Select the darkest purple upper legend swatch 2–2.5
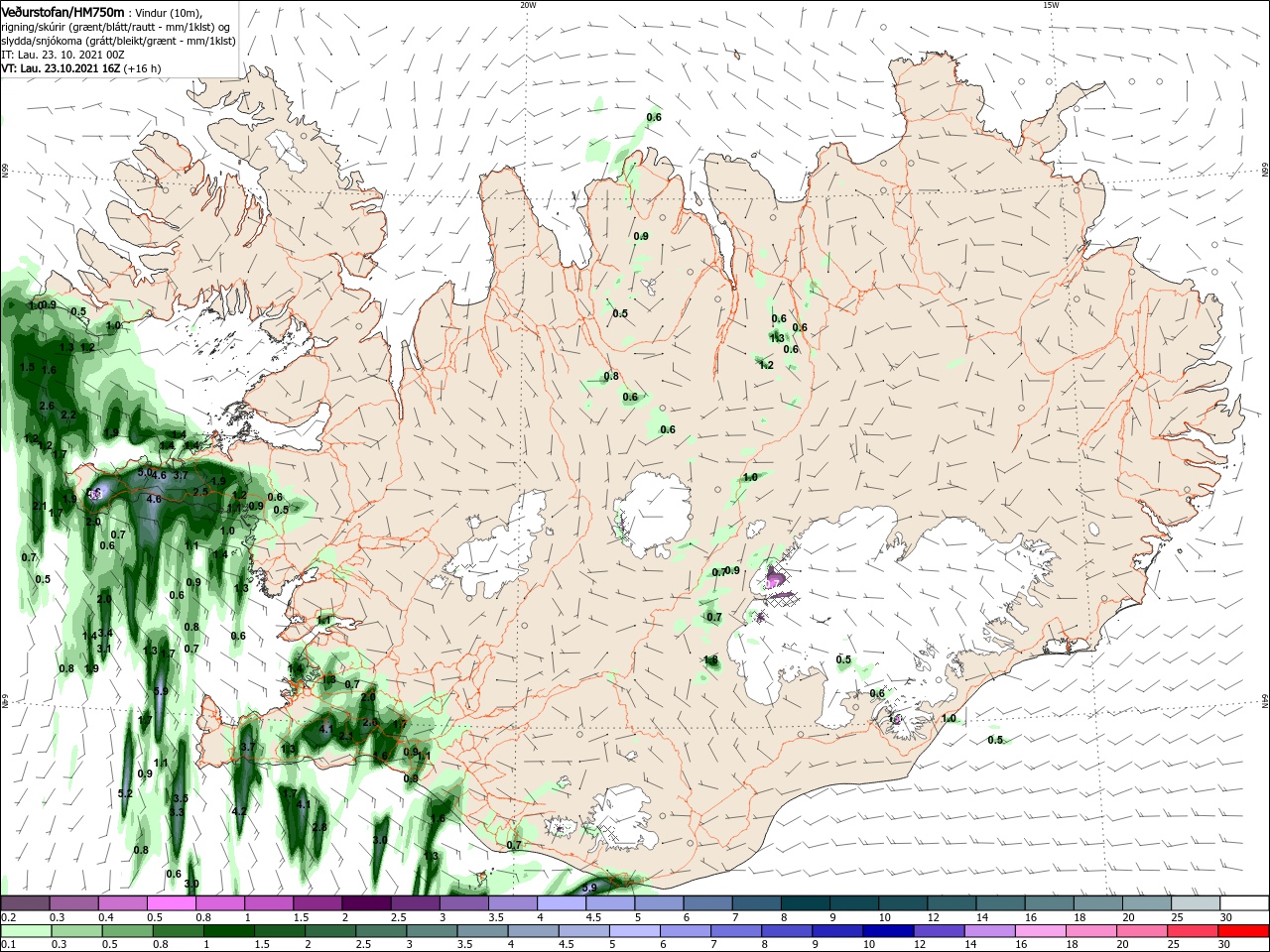 366,903
